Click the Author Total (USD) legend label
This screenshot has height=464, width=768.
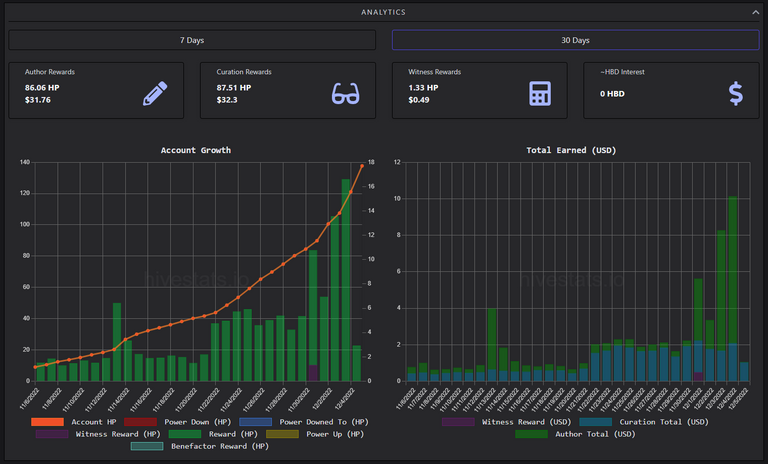[595, 434]
